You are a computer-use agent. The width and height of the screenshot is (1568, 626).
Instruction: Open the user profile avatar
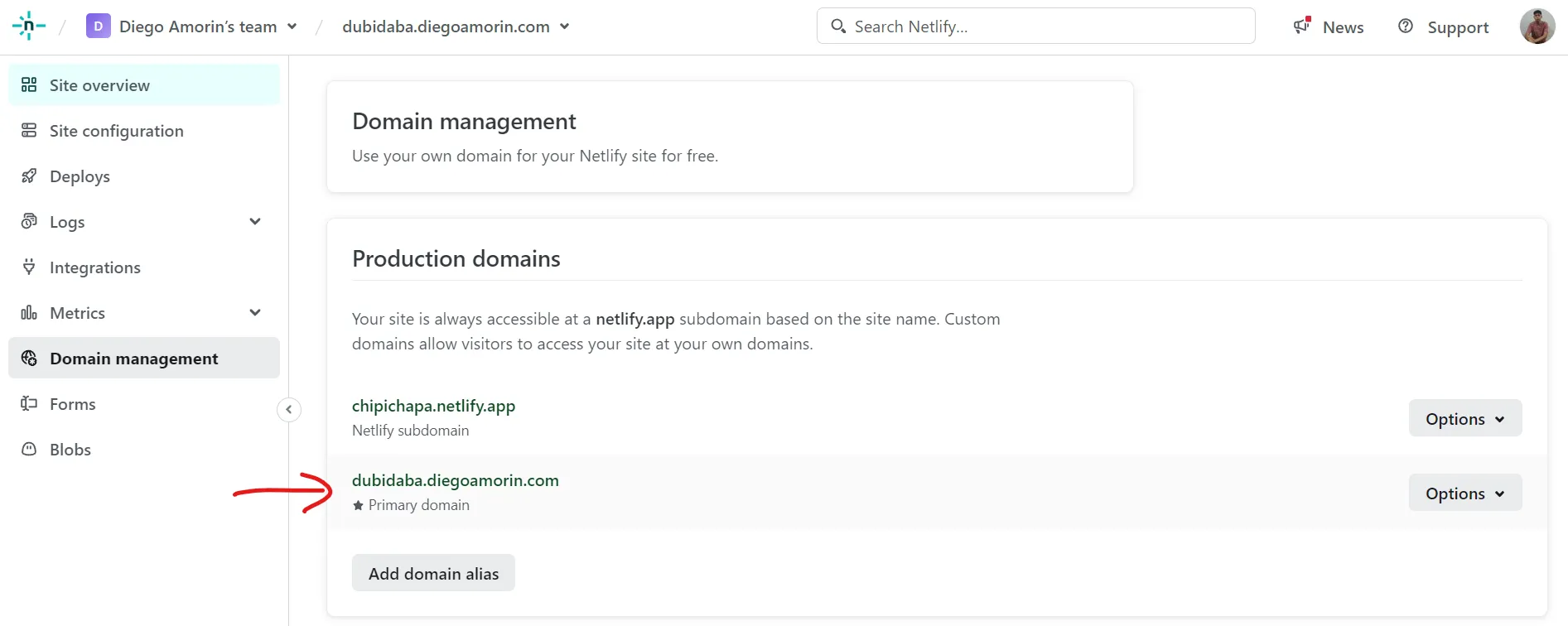click(1537, 26)
